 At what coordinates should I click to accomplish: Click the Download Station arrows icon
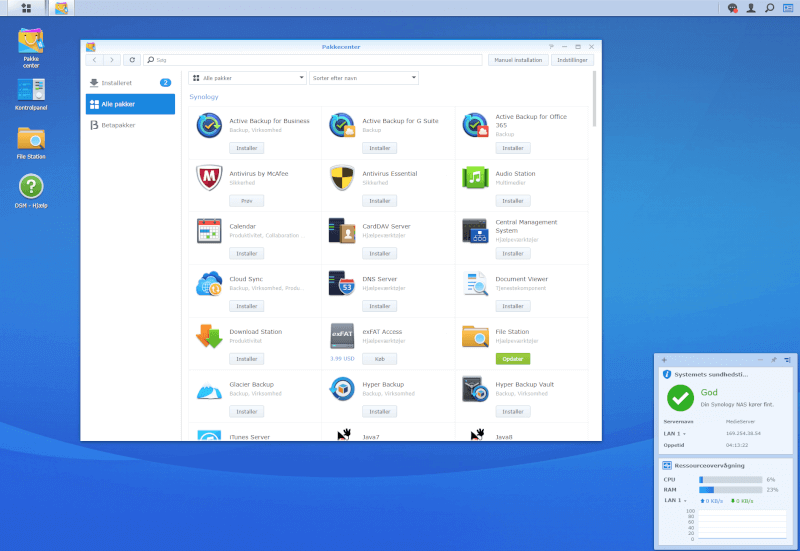click(x=209, y=336)
